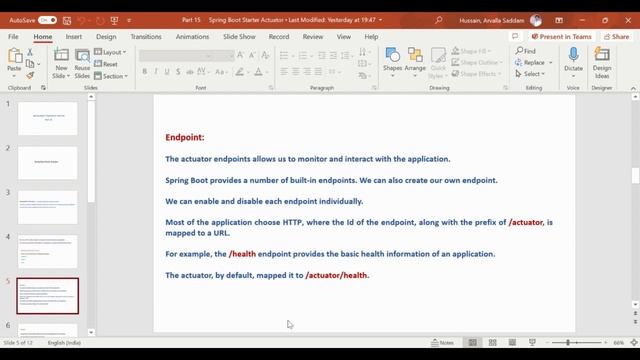Open Design Ideas pane
The image size is (640, 360).
click(x=602, y=63)
